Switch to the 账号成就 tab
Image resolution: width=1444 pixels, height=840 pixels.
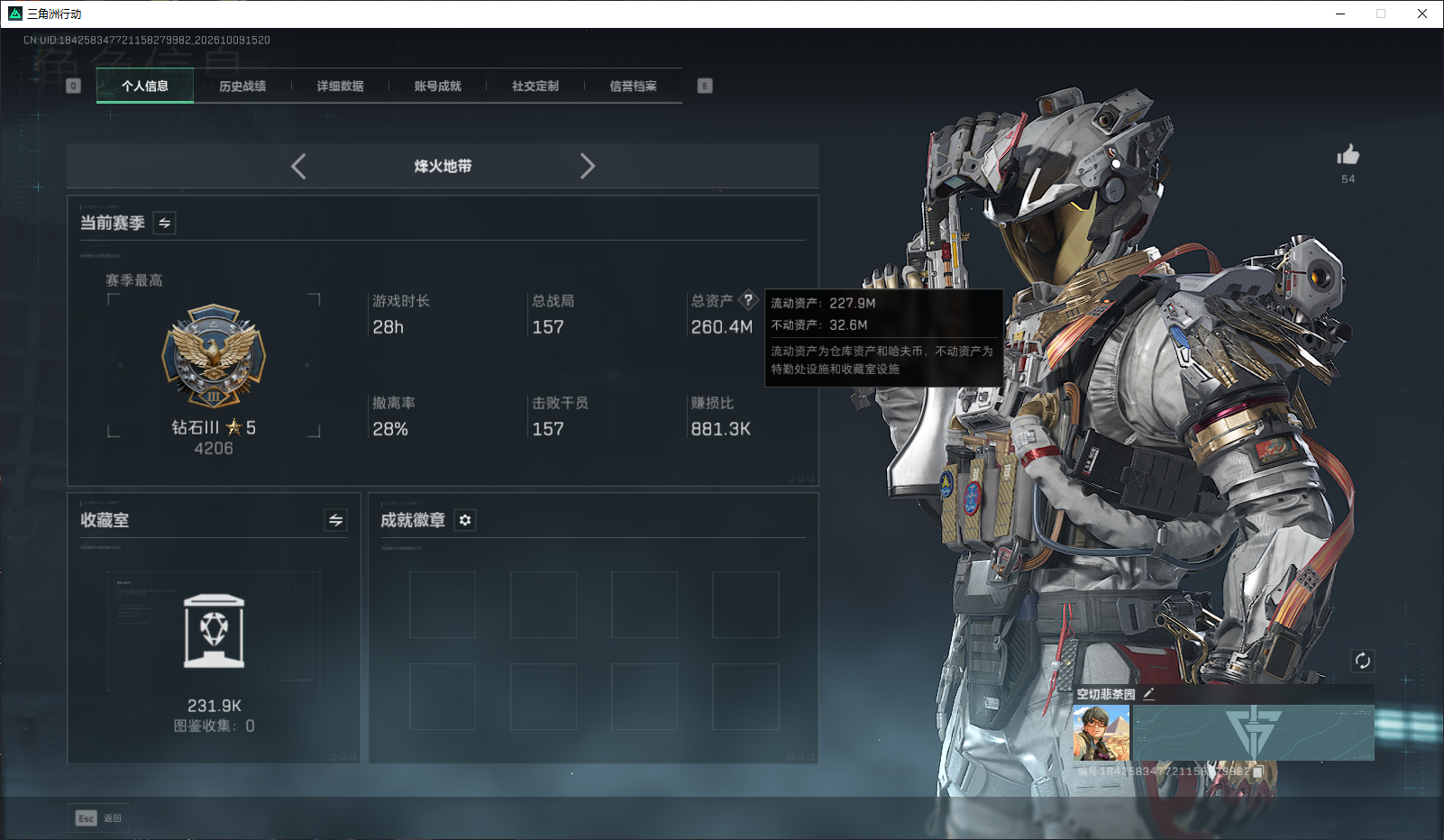coord(438,86)
